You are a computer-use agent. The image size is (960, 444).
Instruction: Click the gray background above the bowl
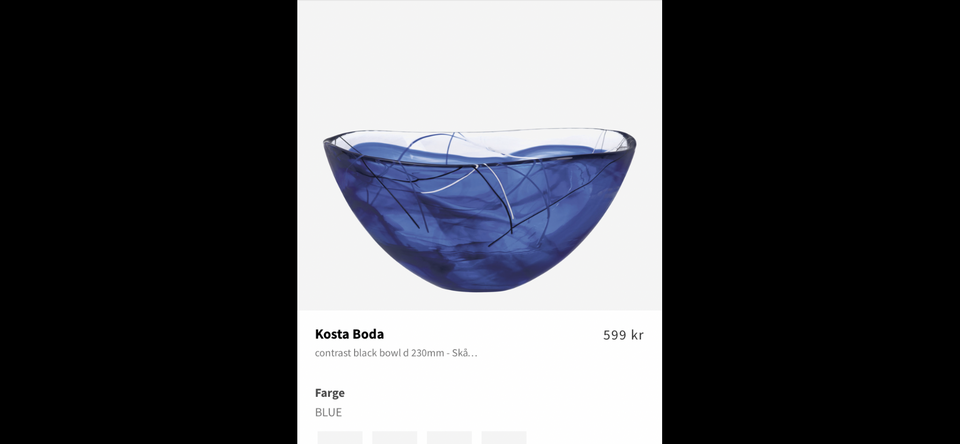tap(479, 61)
